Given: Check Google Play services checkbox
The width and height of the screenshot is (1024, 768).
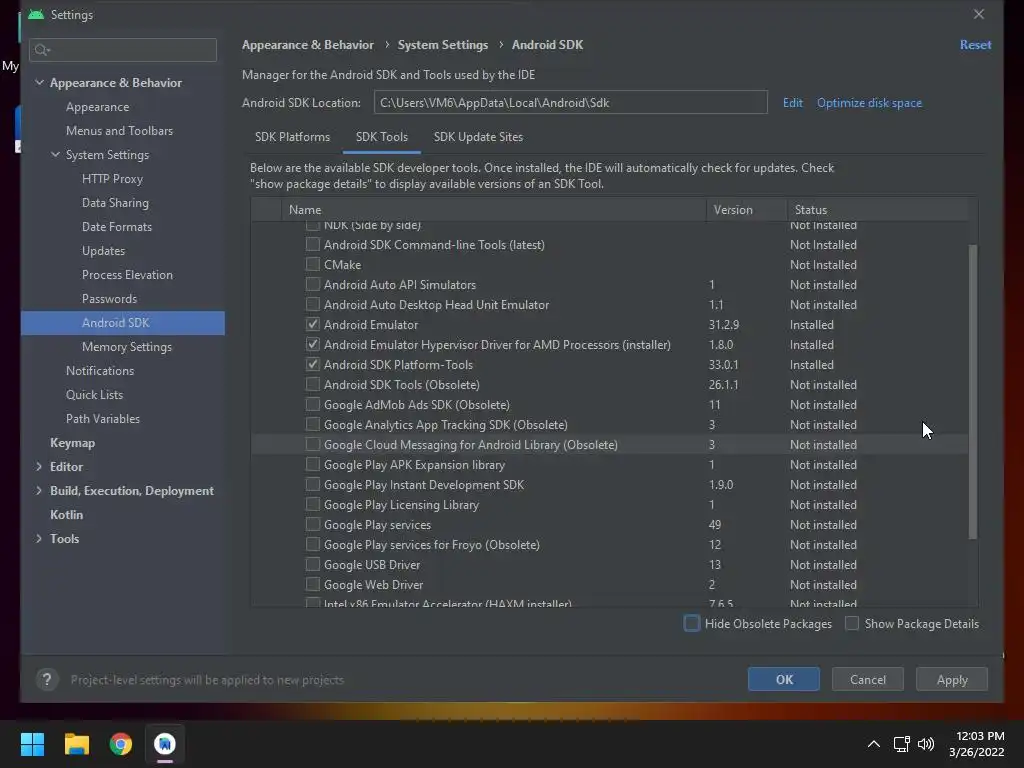Looking at the screenshot, I should [x=313, y=524].
